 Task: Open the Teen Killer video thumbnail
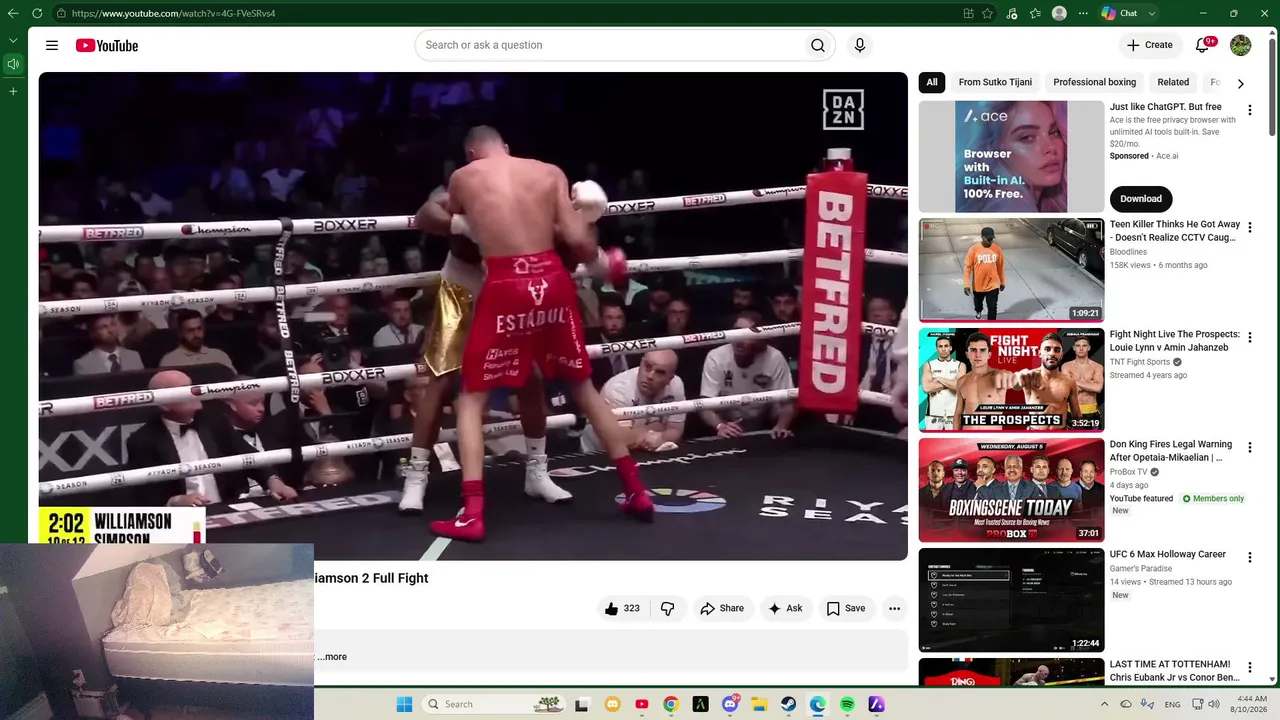point(1011,270)
